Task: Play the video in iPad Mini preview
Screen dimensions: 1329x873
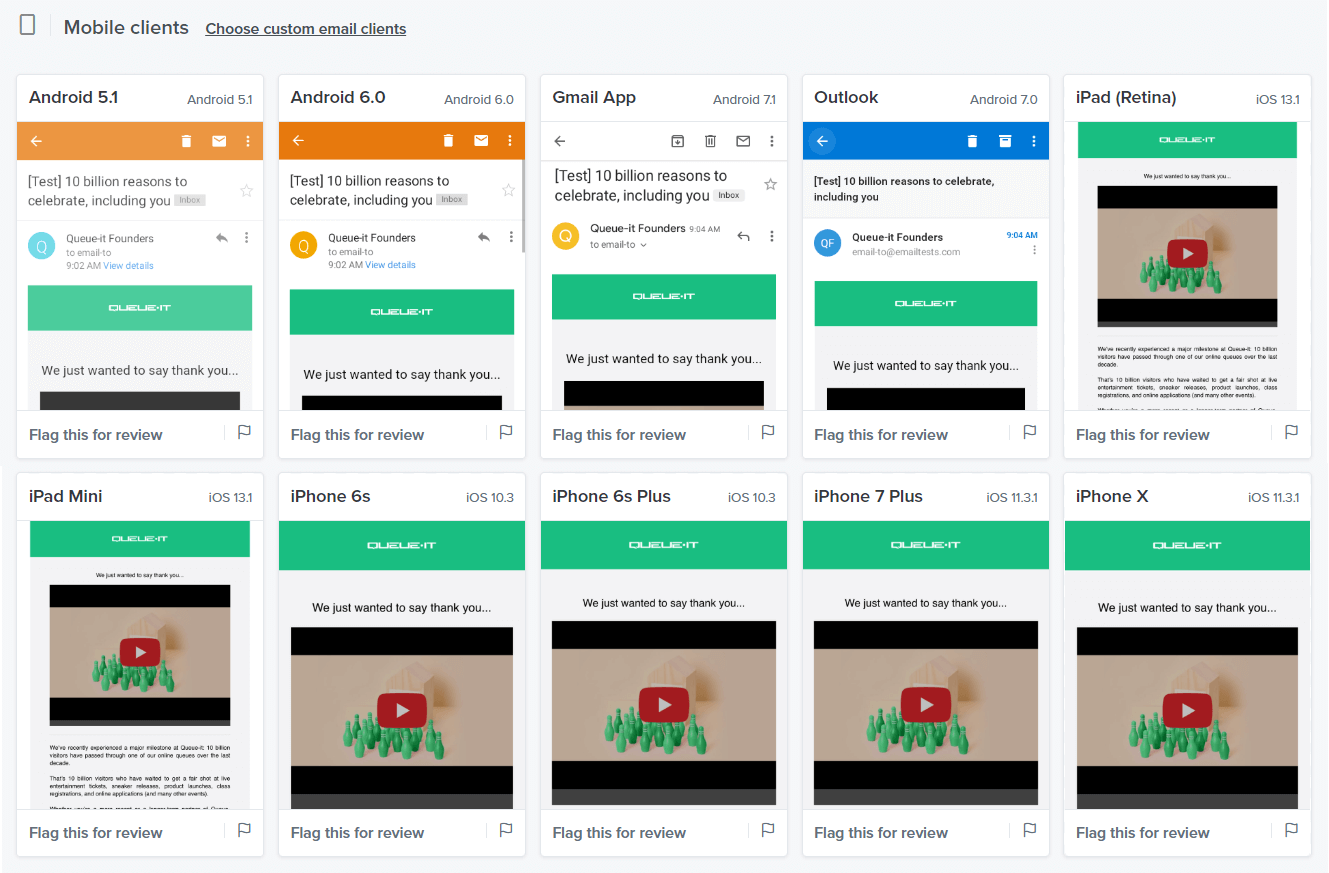Action: (x=140, y=653)
